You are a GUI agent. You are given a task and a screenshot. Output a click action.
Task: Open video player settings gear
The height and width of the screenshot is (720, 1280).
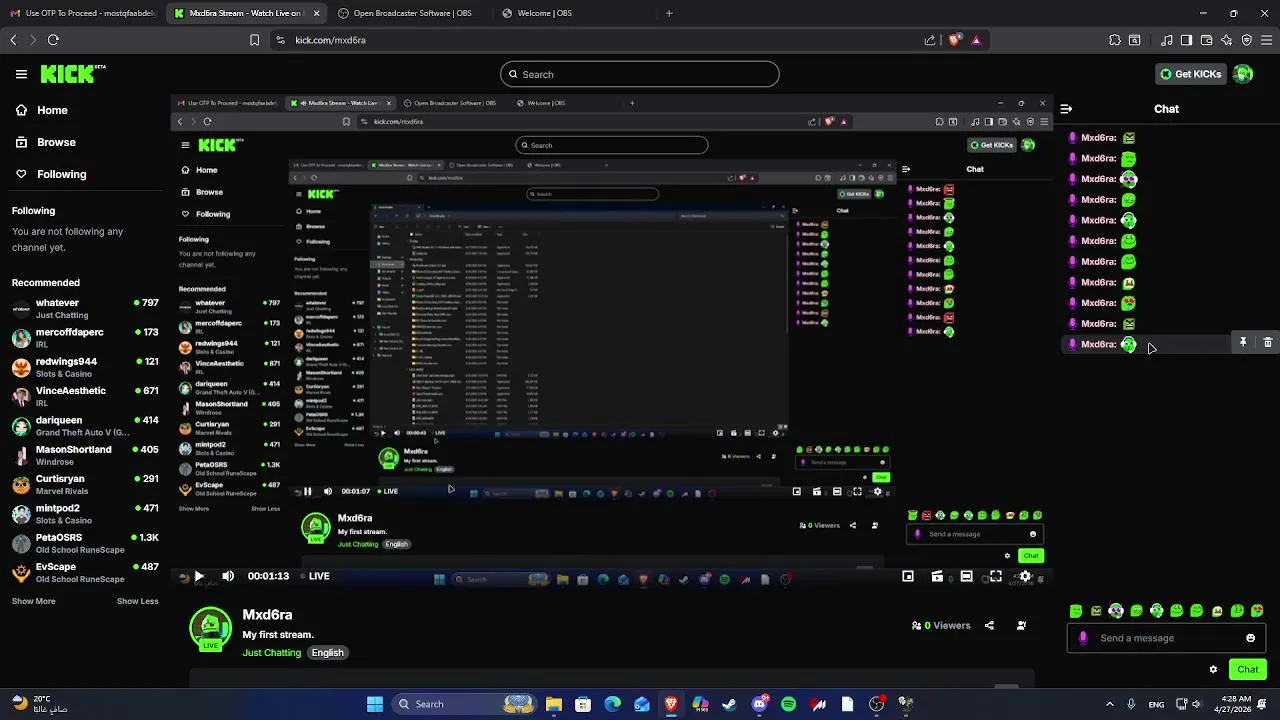click(x=1025, y=576)
